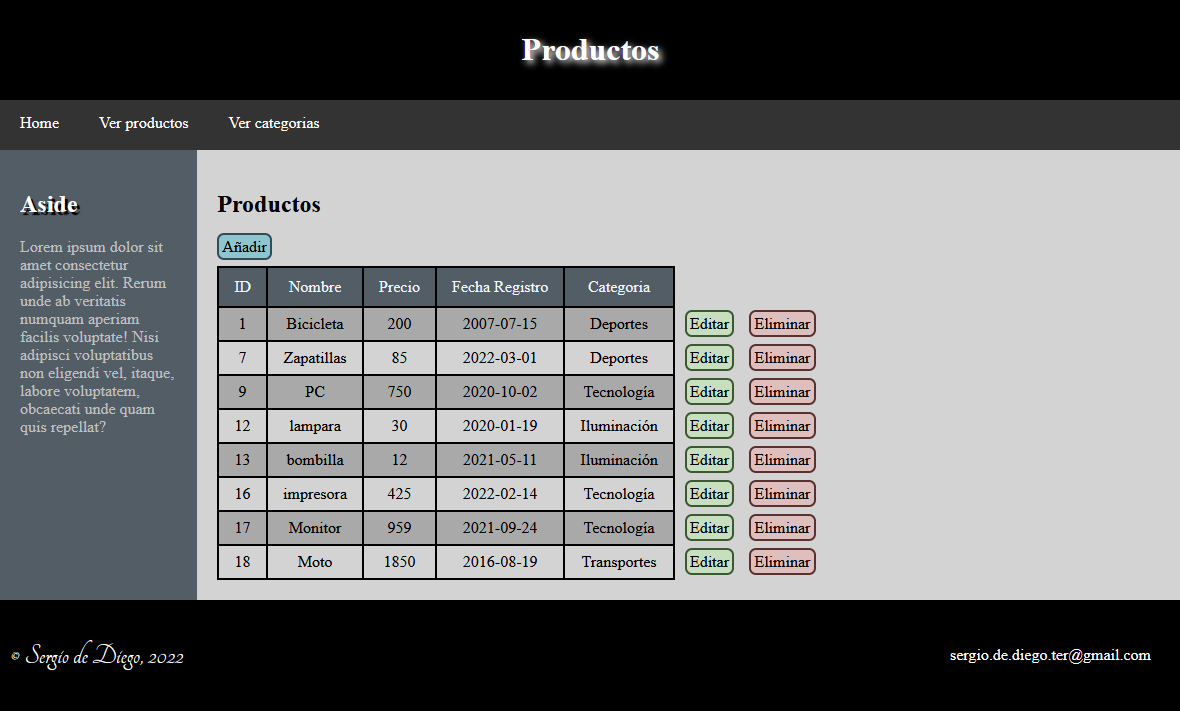Viewport: 1180px width, 711px height.
Task: Click date cell 2022-03-01
Action: tap(500, 358)
